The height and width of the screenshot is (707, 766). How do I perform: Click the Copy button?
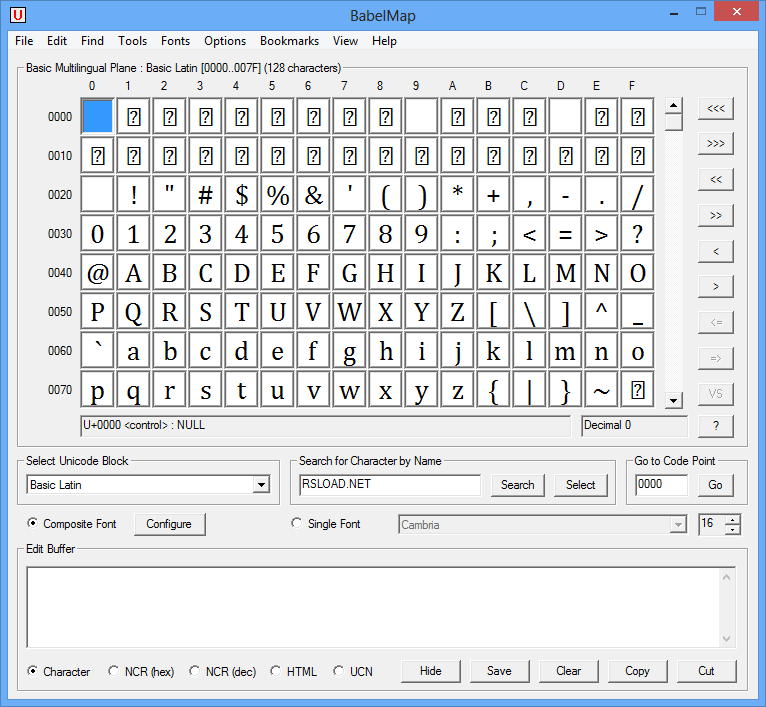coord(637,671)
